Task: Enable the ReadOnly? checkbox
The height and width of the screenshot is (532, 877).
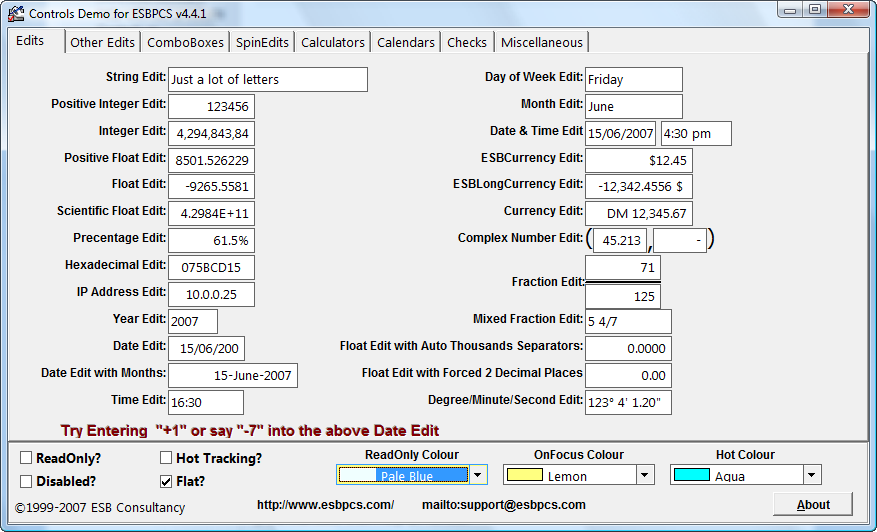Action: tap(26, 458)
